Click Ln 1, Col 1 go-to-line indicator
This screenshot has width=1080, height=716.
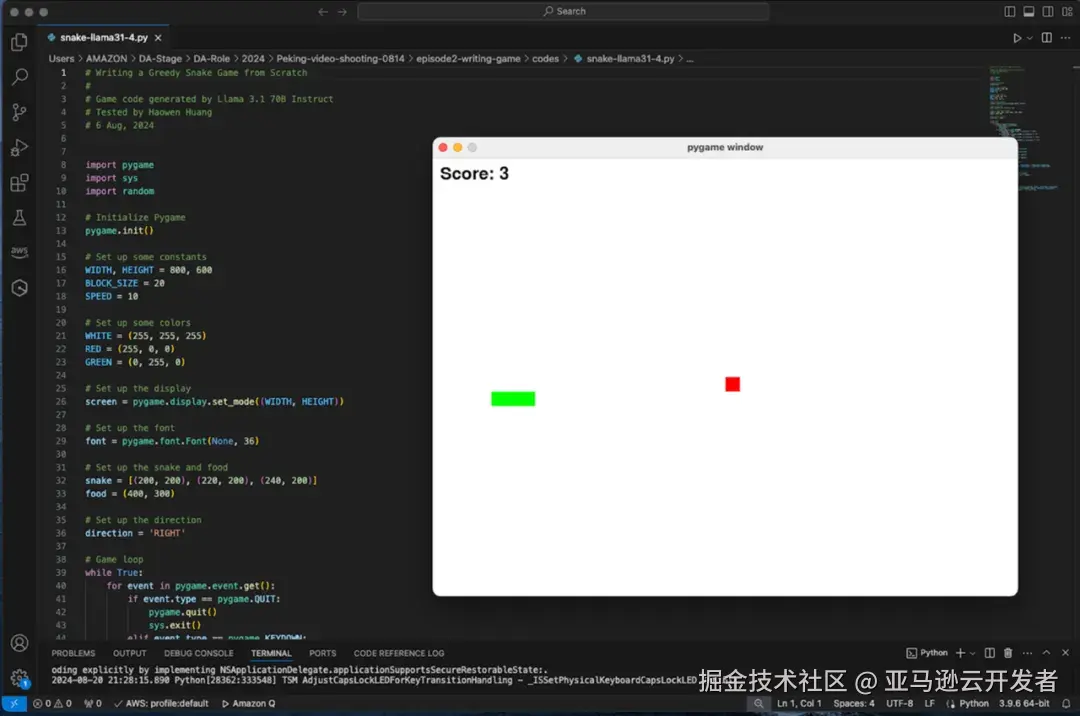click(x=799, y=704)
